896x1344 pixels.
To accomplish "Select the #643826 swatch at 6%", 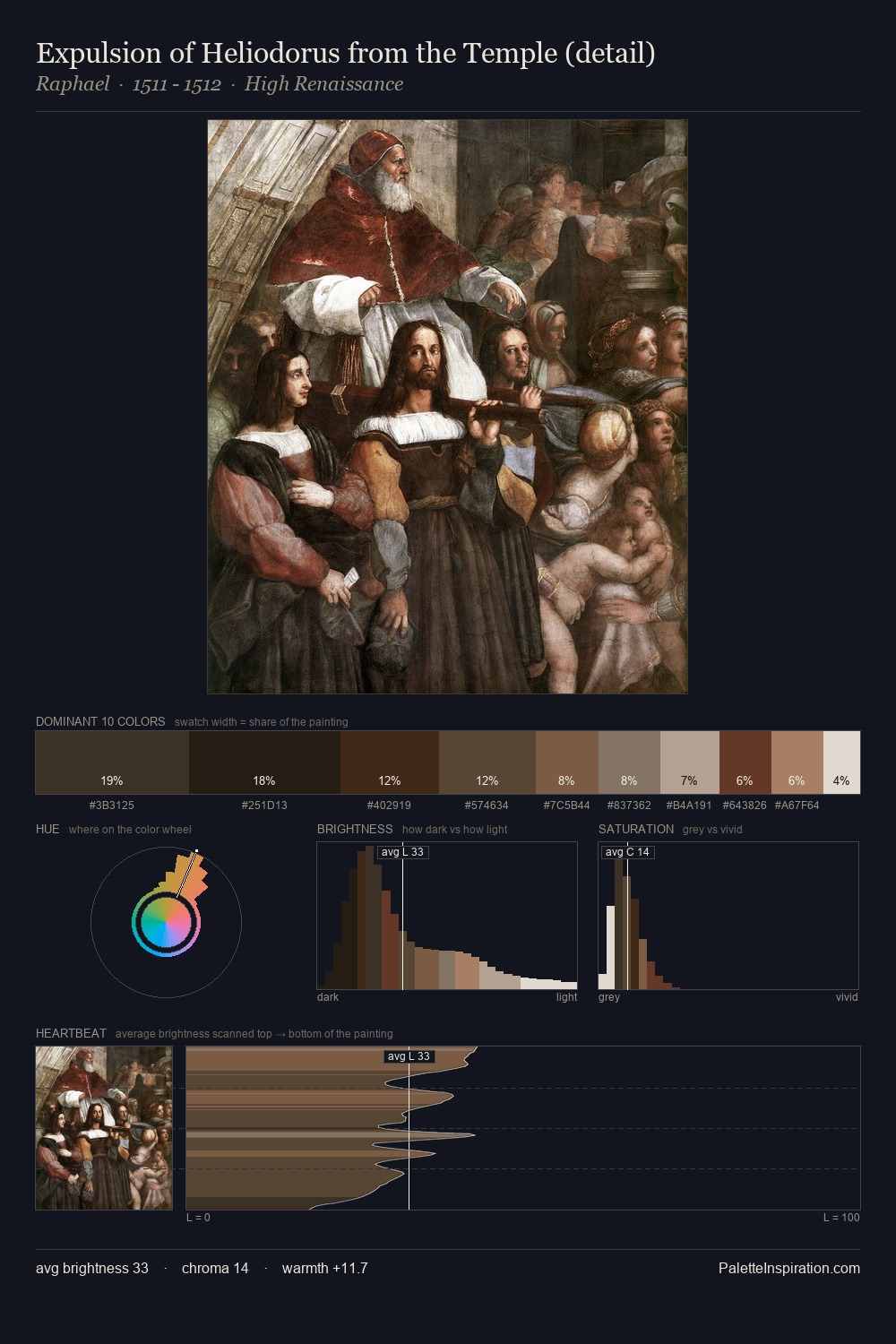I will 745,762.
